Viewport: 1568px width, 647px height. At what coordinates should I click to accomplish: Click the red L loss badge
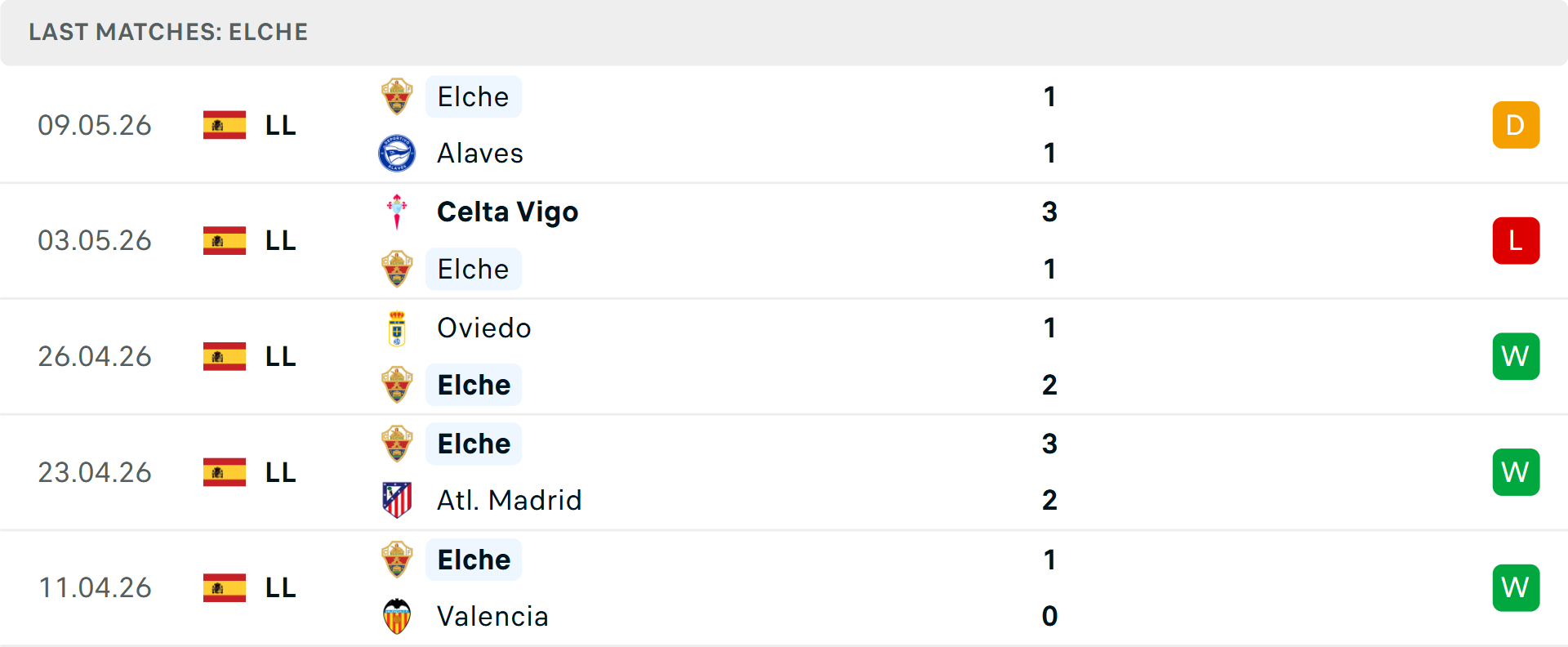(1516, 241)
